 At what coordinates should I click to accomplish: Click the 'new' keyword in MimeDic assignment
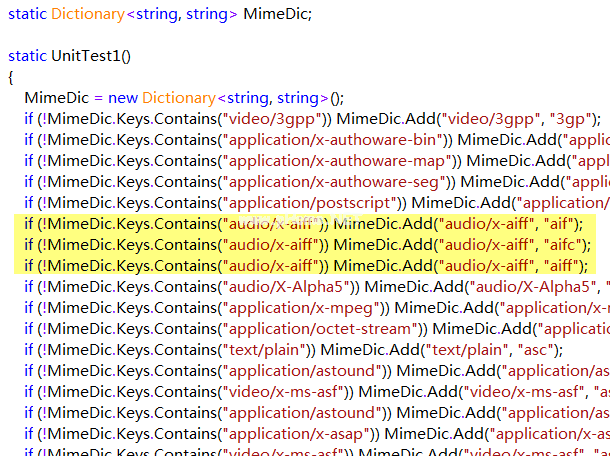coord(123,98)
